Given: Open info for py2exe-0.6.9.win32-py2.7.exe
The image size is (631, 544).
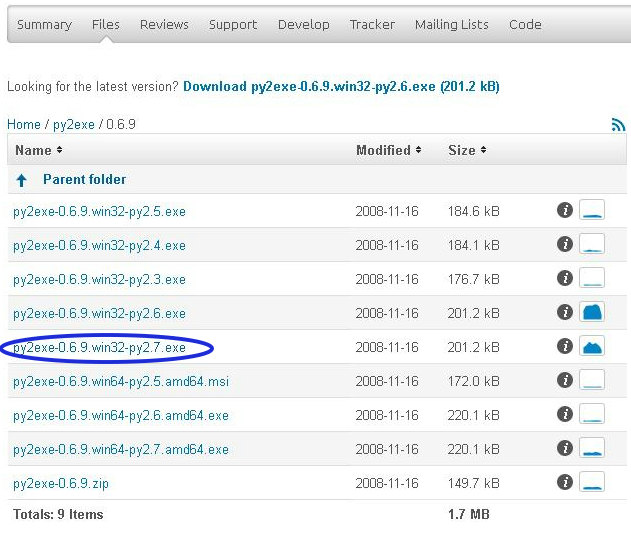Looking at the screenshot, I should tap(565, 346).
